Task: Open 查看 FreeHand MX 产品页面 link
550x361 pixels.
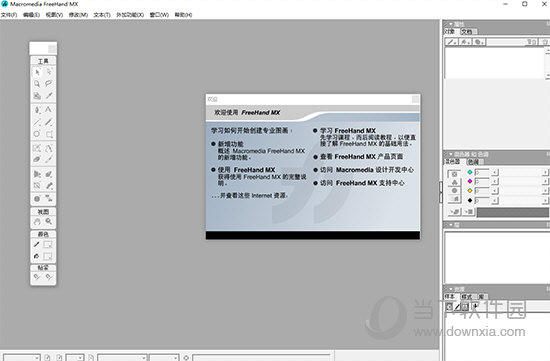Action: point(362,156)
